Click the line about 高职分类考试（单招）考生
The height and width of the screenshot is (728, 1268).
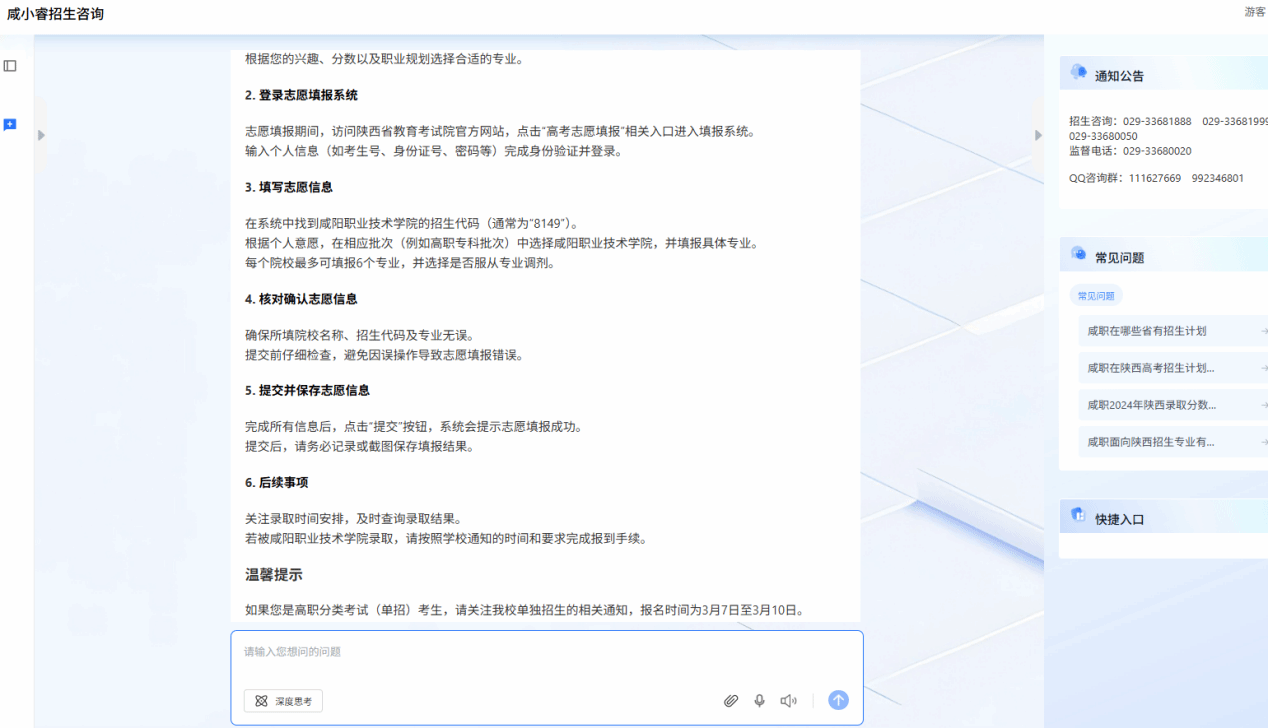click(525, 610)
